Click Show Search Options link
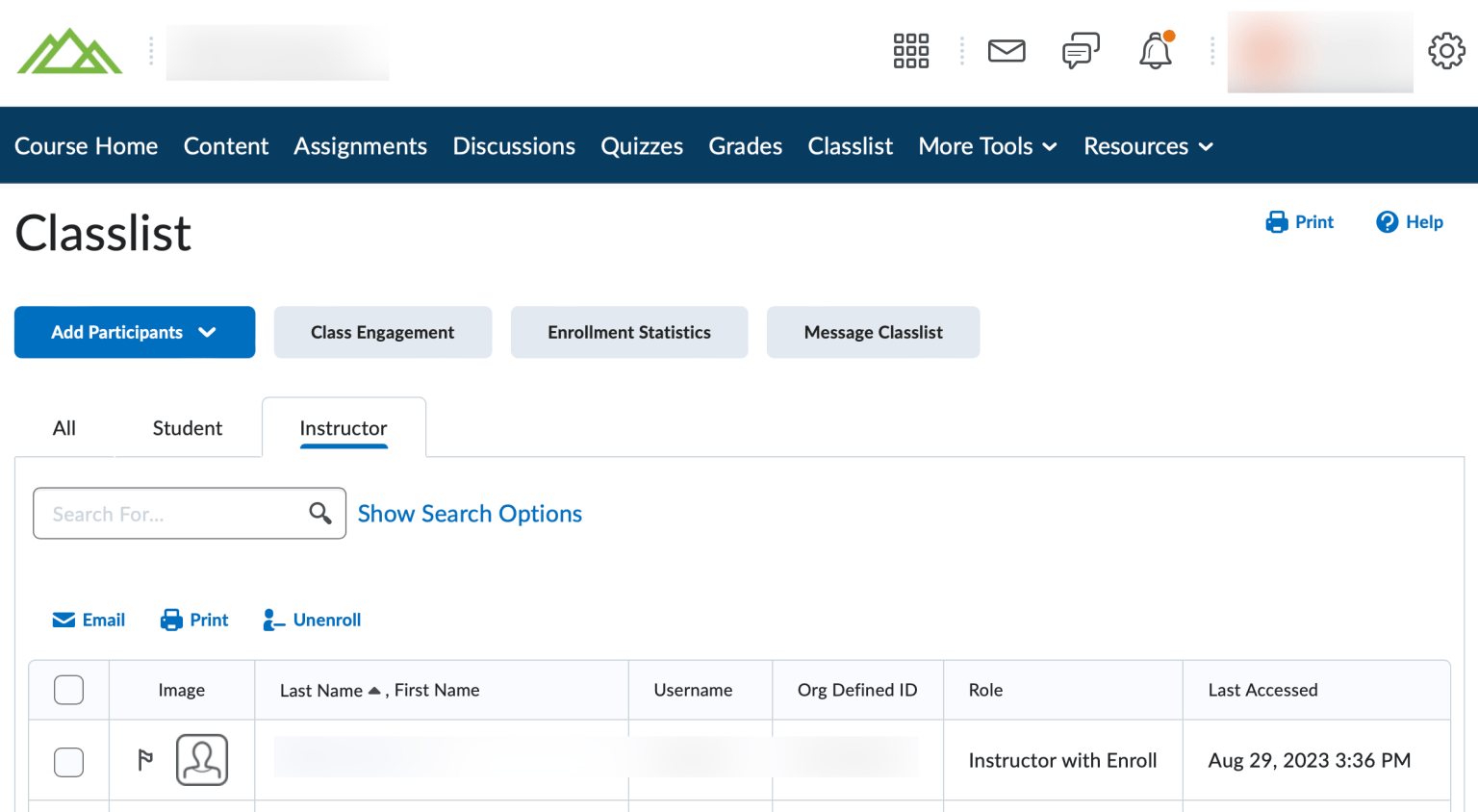 [470, 514]
